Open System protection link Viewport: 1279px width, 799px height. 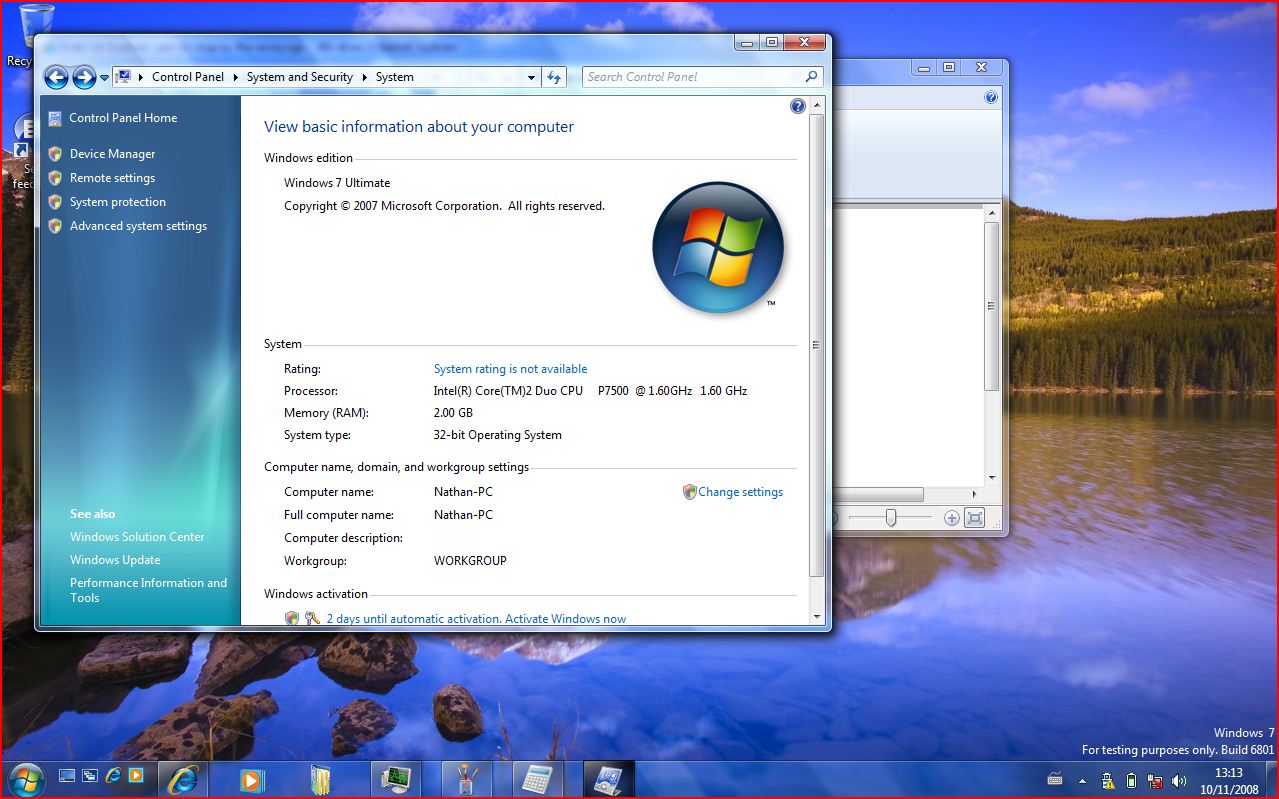click(118, 202)
